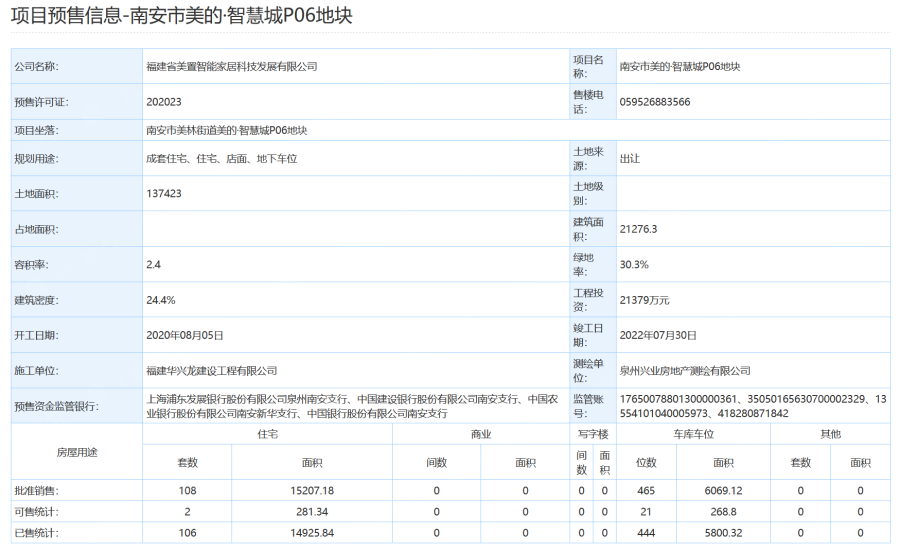
Task: Click sold parking area 5800.32
Action: point(723,533)
